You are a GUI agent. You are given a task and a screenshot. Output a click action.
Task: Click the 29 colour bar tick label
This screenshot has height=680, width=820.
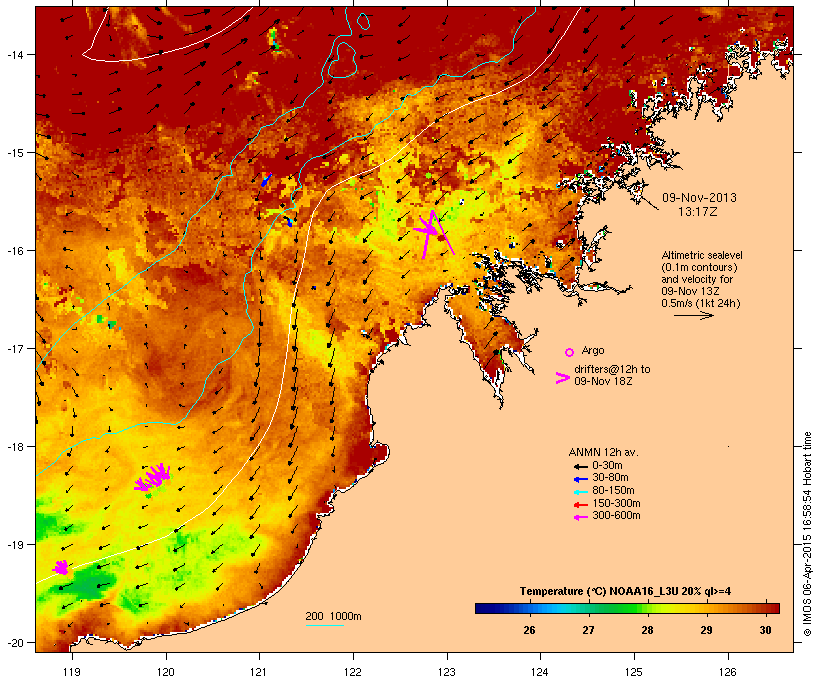click(706, 630)
